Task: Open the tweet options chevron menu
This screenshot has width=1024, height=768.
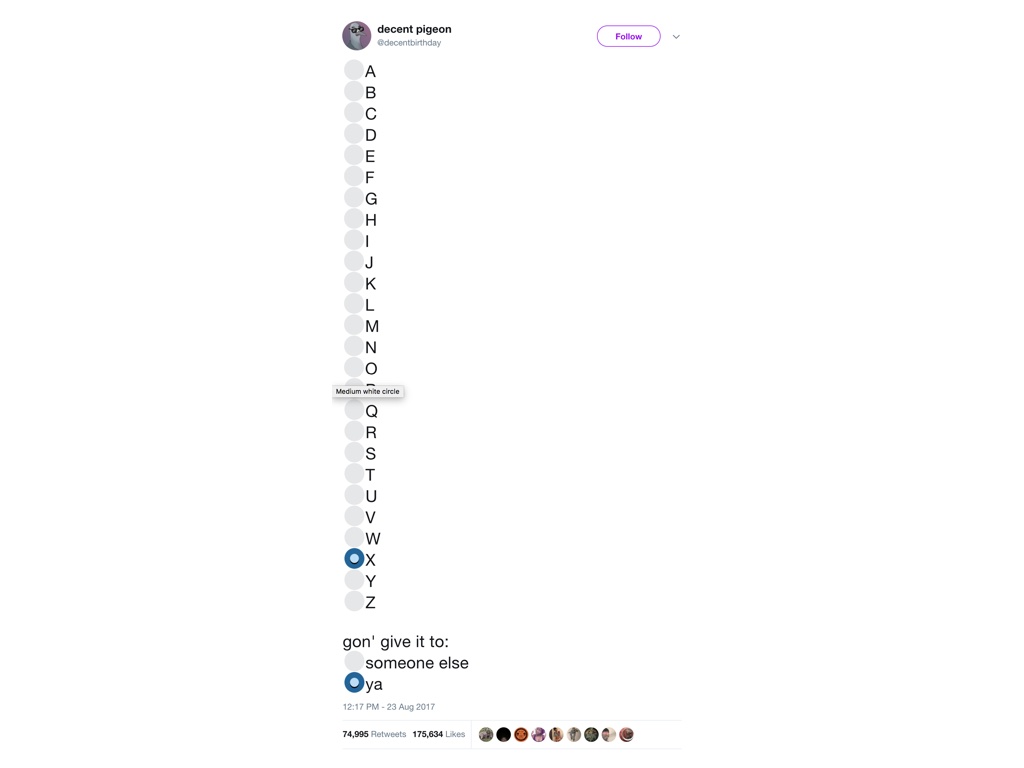Action: pos(676,37)
